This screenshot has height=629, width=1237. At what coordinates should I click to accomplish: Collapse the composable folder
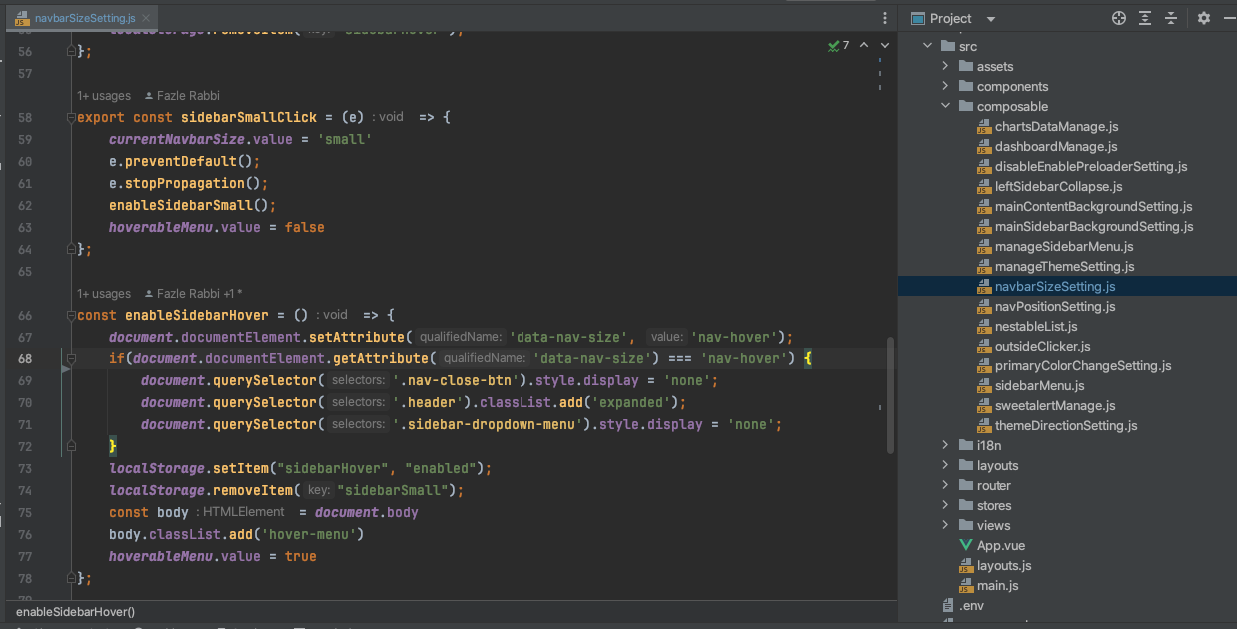tap(945, 106)
